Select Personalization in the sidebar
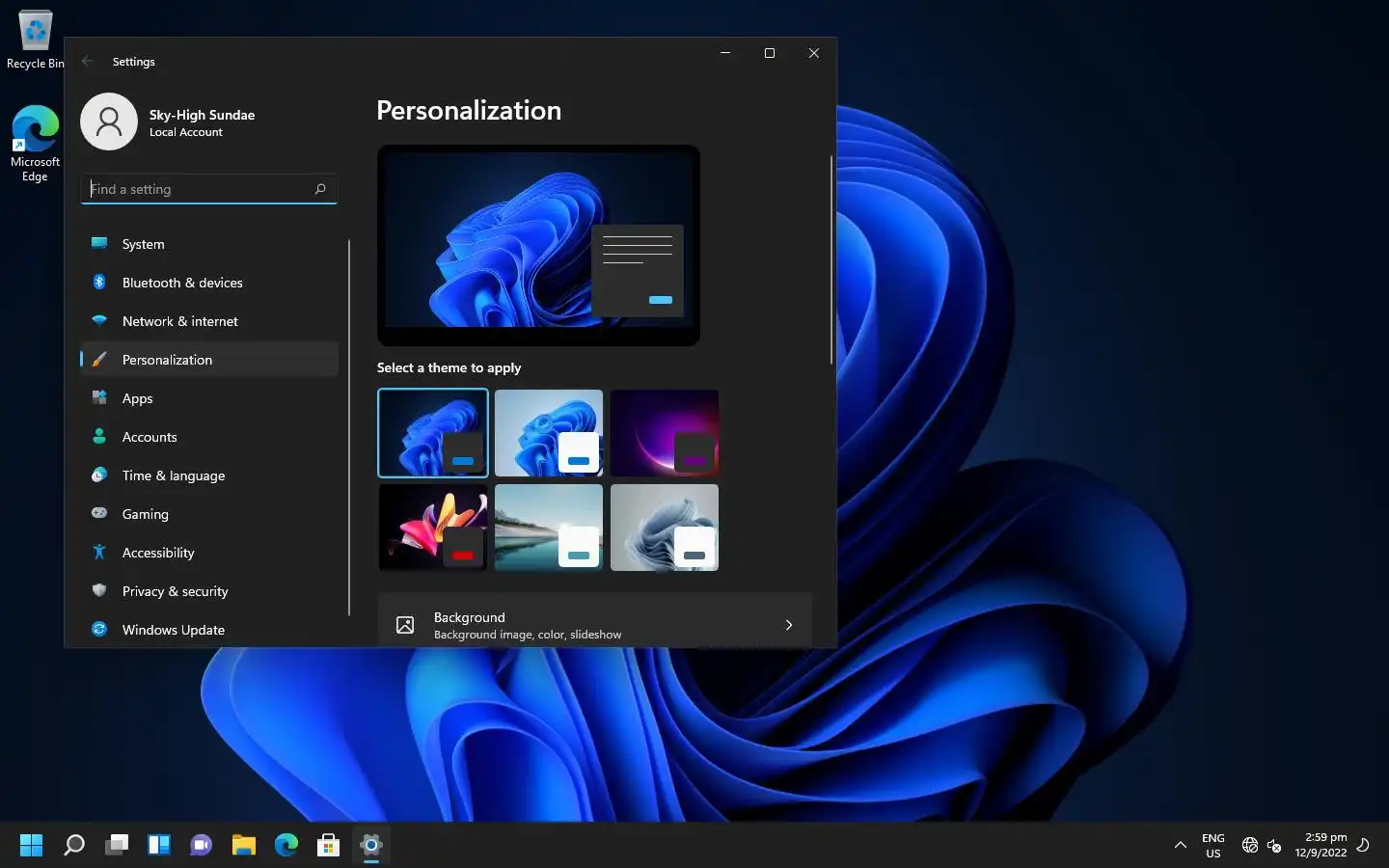This screenshot has width=1389, height=868. [209, 360]
